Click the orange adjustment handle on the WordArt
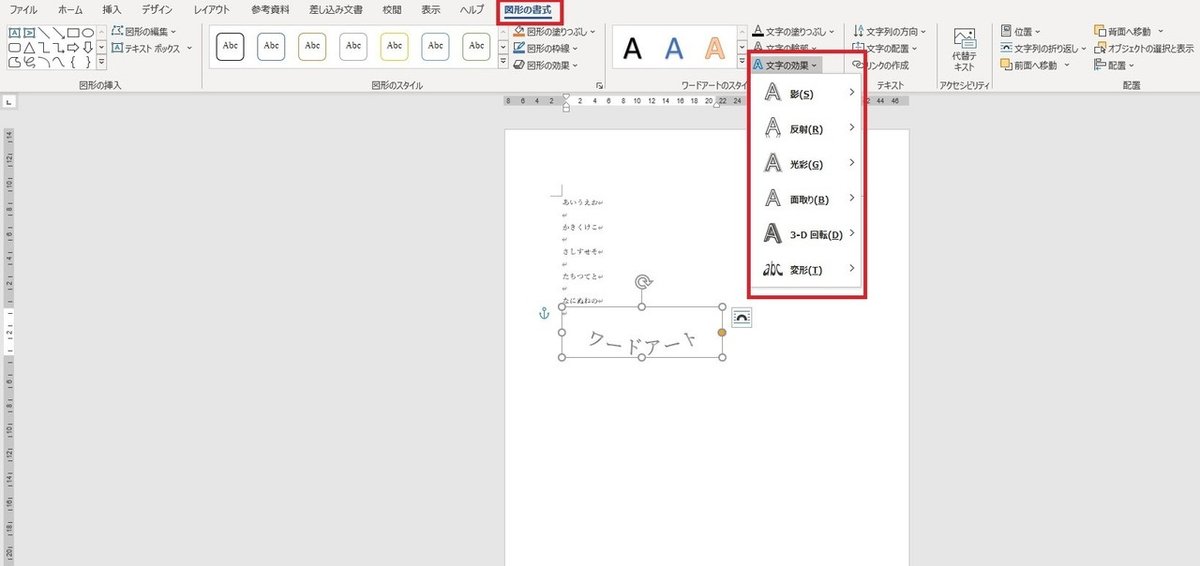 721,332
